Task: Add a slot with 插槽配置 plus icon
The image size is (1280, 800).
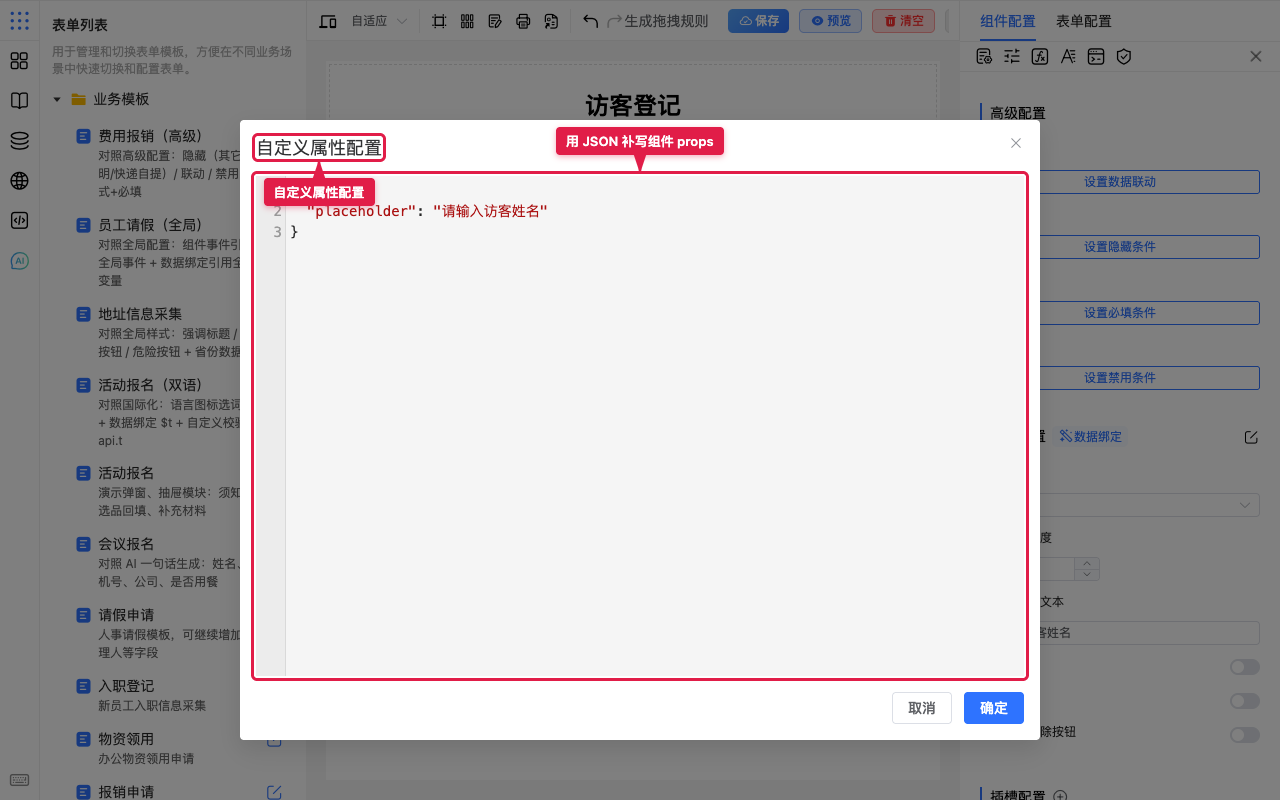Action: click(1061, 796)
